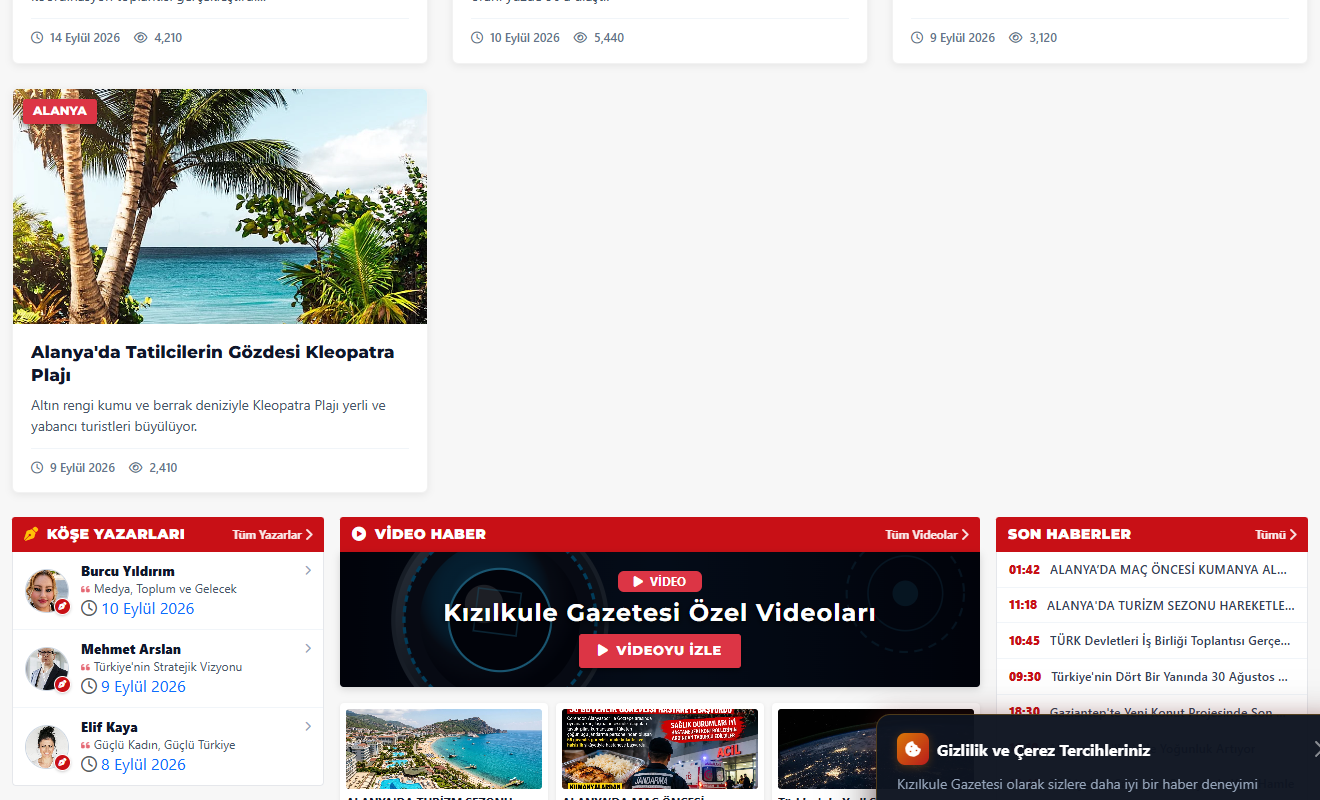This screenshot has width=1320, height=800.
Task: Click chevron next to Tüm Videolar
Action: point(965,535)
